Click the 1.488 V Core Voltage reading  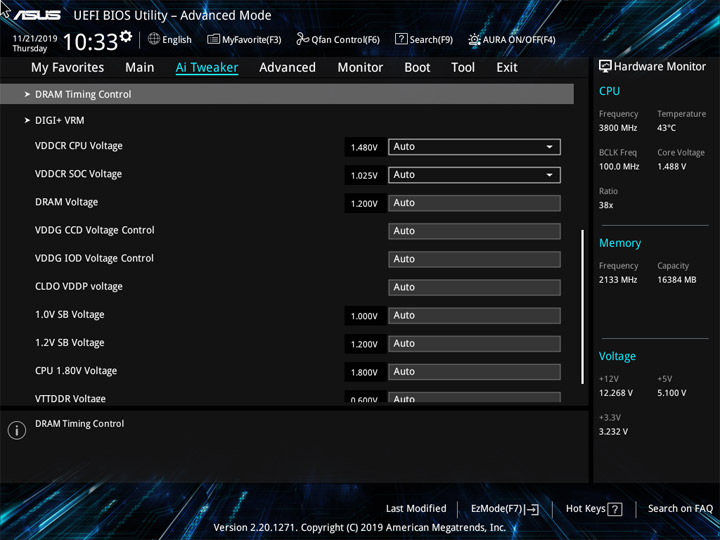coord(671,166)
